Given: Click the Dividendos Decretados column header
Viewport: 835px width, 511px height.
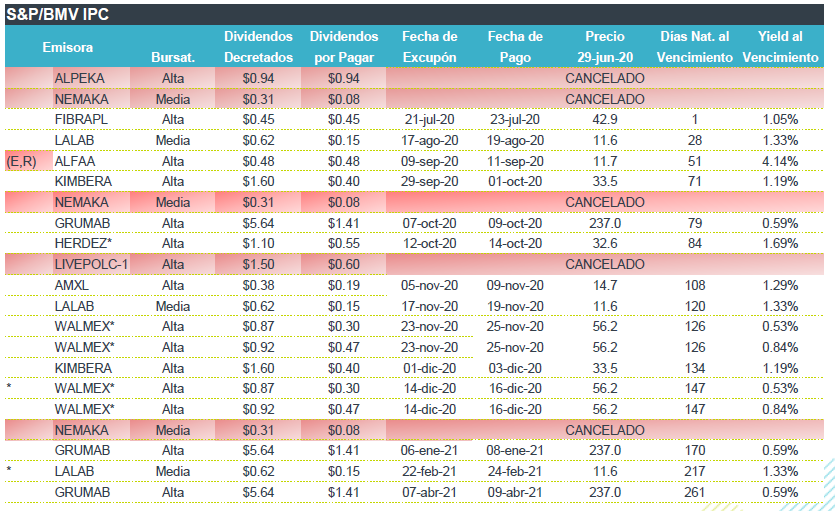Looking at the screenshot, I should coord(258,47).
